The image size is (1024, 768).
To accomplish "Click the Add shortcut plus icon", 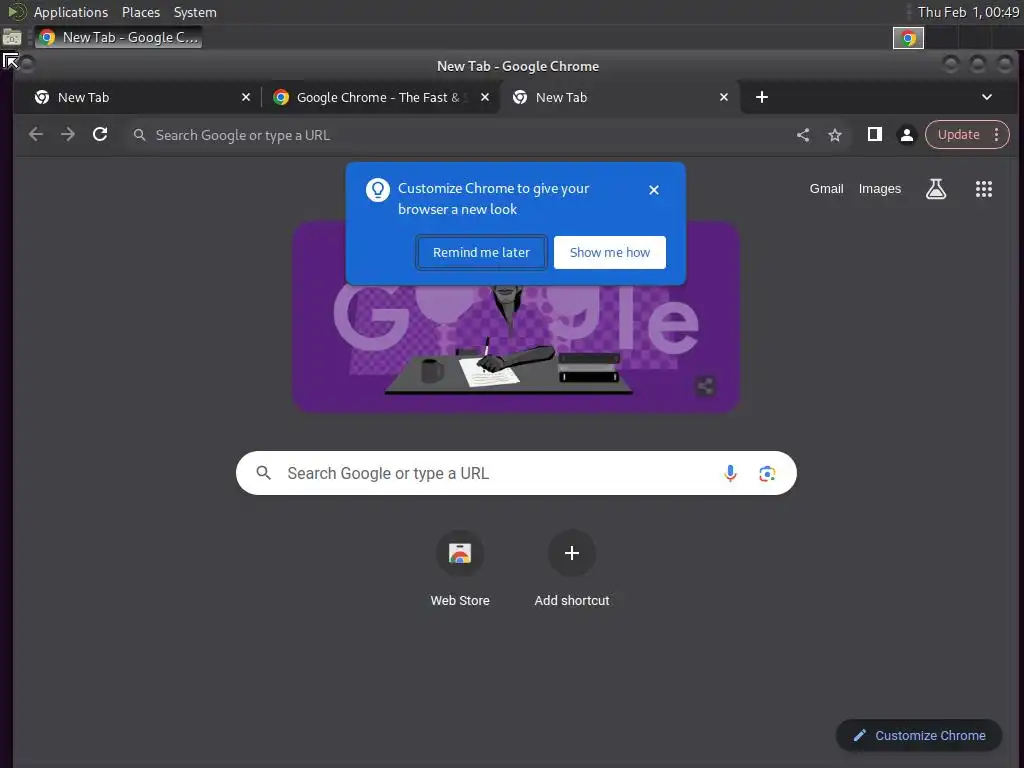I will tap(571, 553).
